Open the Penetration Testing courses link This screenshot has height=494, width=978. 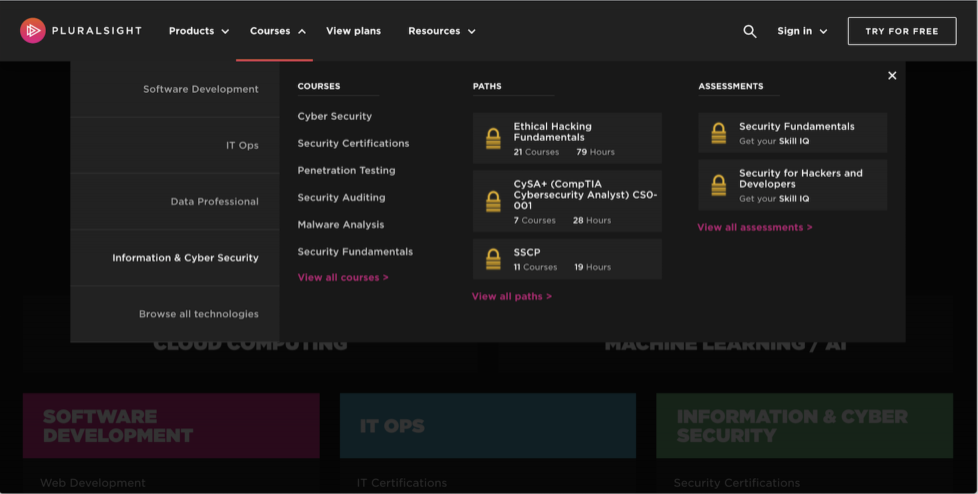[346, 170]
